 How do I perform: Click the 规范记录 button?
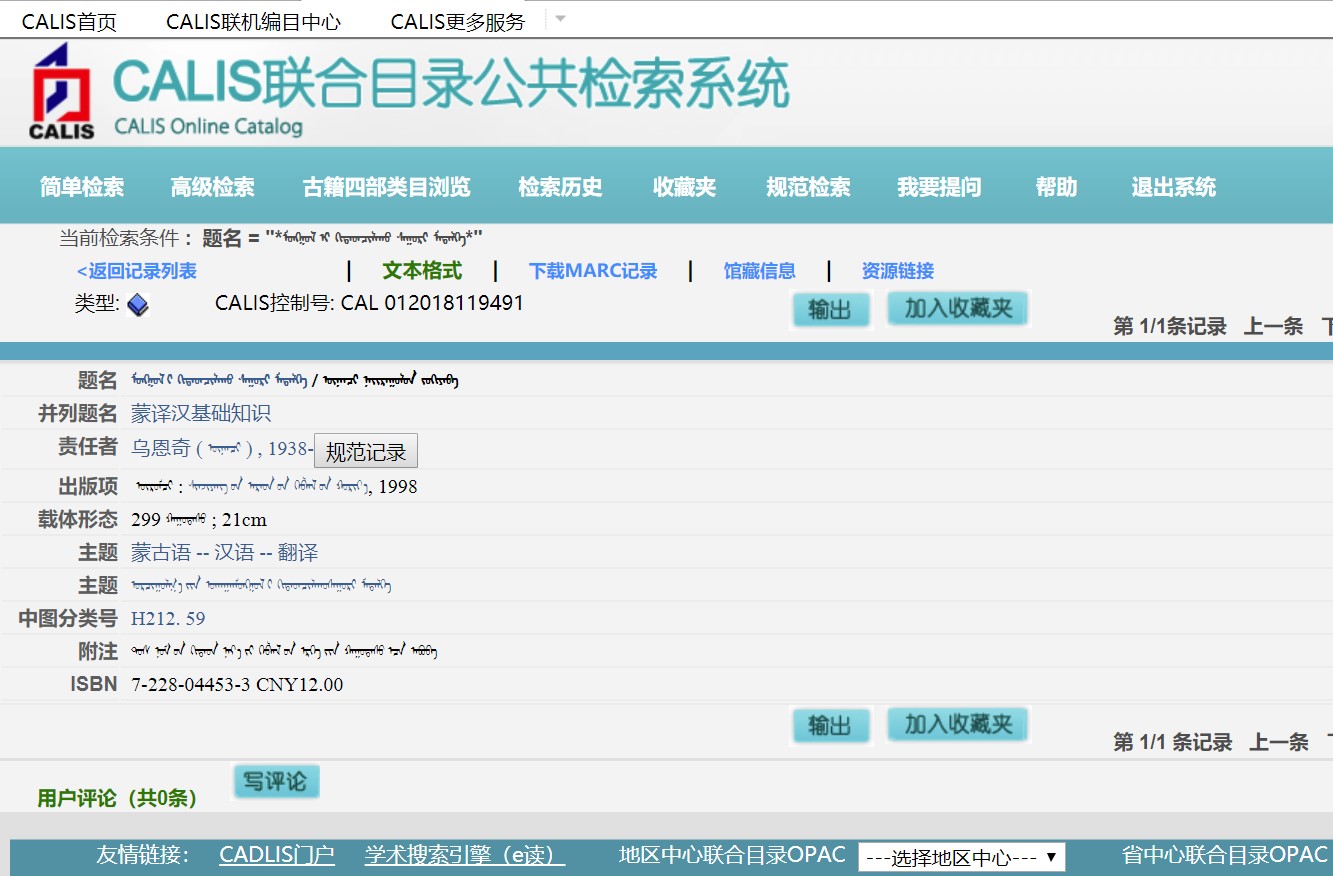click(366, 452)
